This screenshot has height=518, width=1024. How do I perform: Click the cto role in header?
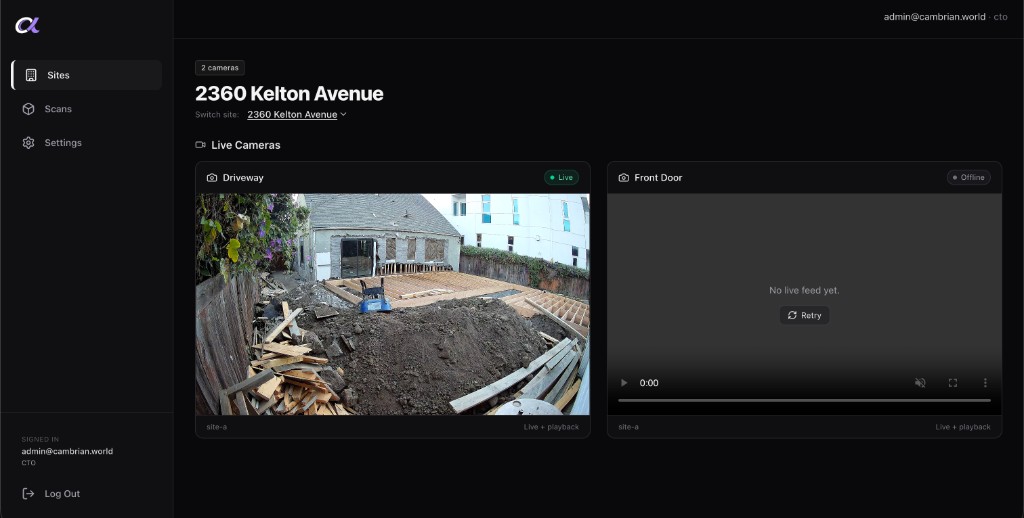coord(1000,17)
